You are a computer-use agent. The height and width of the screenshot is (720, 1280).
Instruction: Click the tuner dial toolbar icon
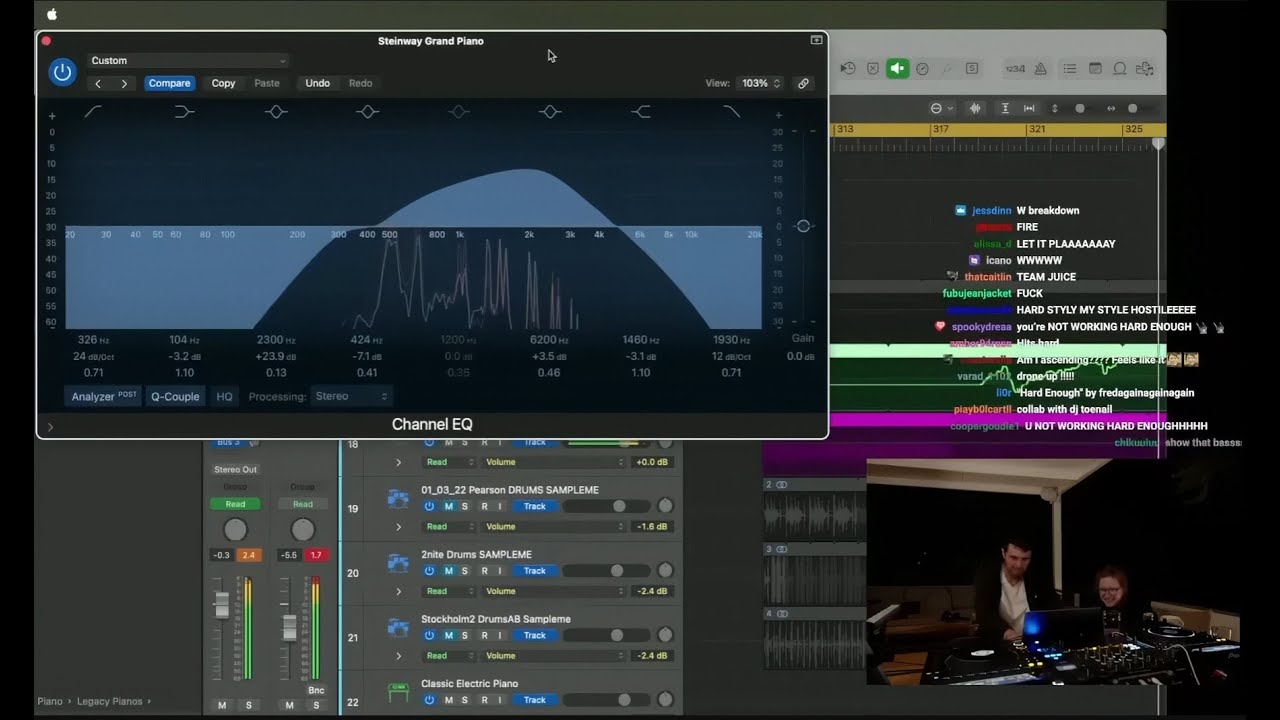(x=922, y=68)
